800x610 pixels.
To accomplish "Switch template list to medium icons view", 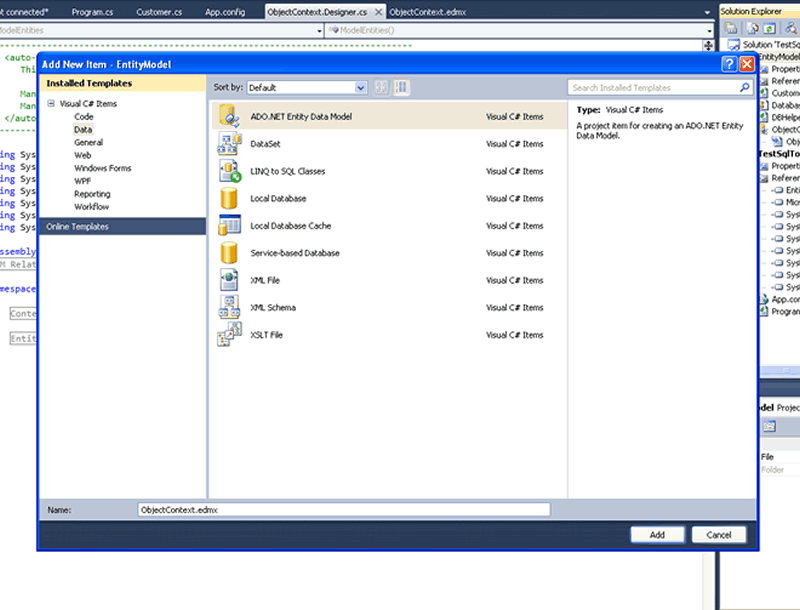I will [x=401, y=88].
